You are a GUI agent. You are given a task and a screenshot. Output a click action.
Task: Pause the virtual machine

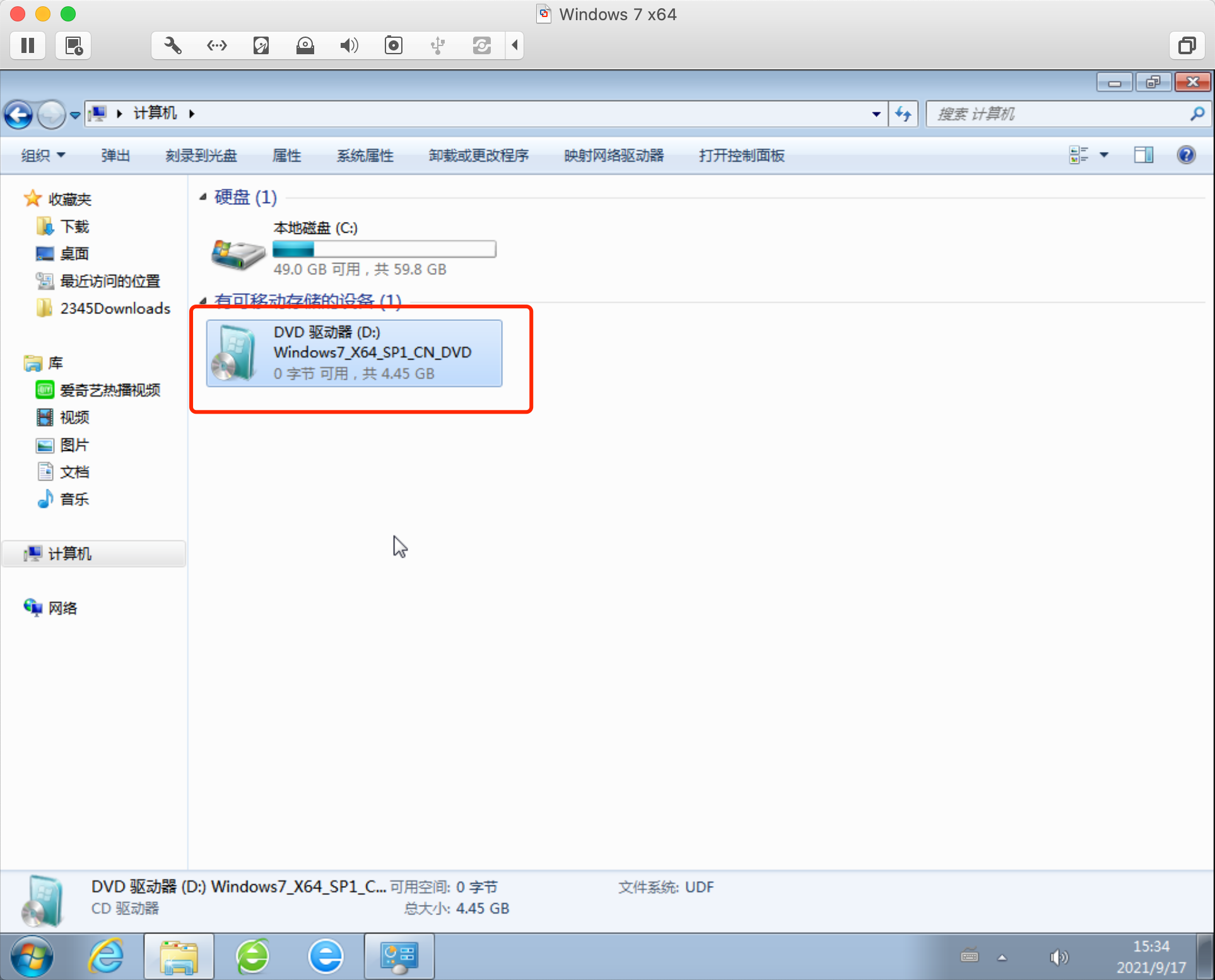pos(28,45)
